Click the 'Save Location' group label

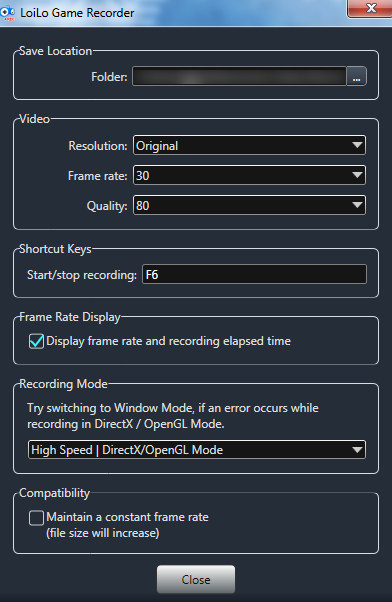[56, 51]
